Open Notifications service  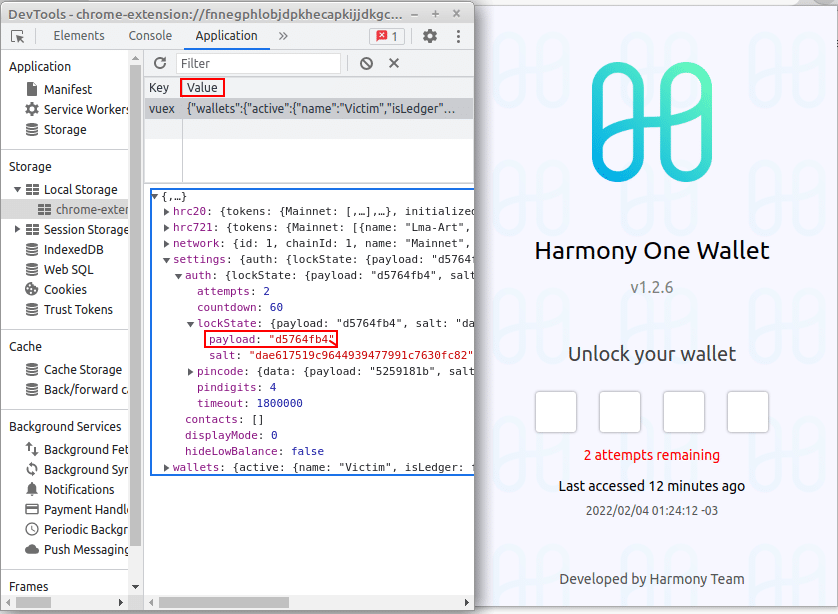[79, 489]
